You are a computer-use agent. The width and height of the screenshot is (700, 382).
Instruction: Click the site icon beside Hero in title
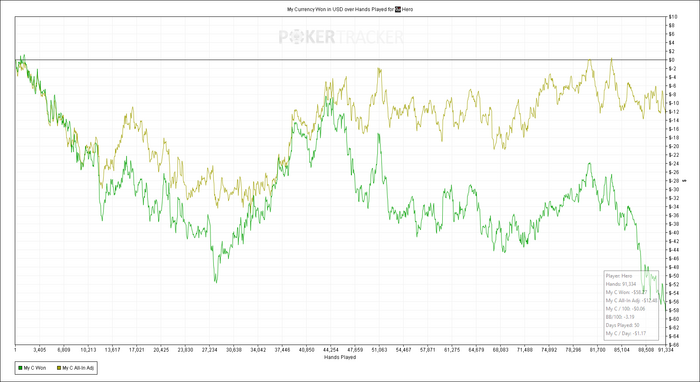398,9
